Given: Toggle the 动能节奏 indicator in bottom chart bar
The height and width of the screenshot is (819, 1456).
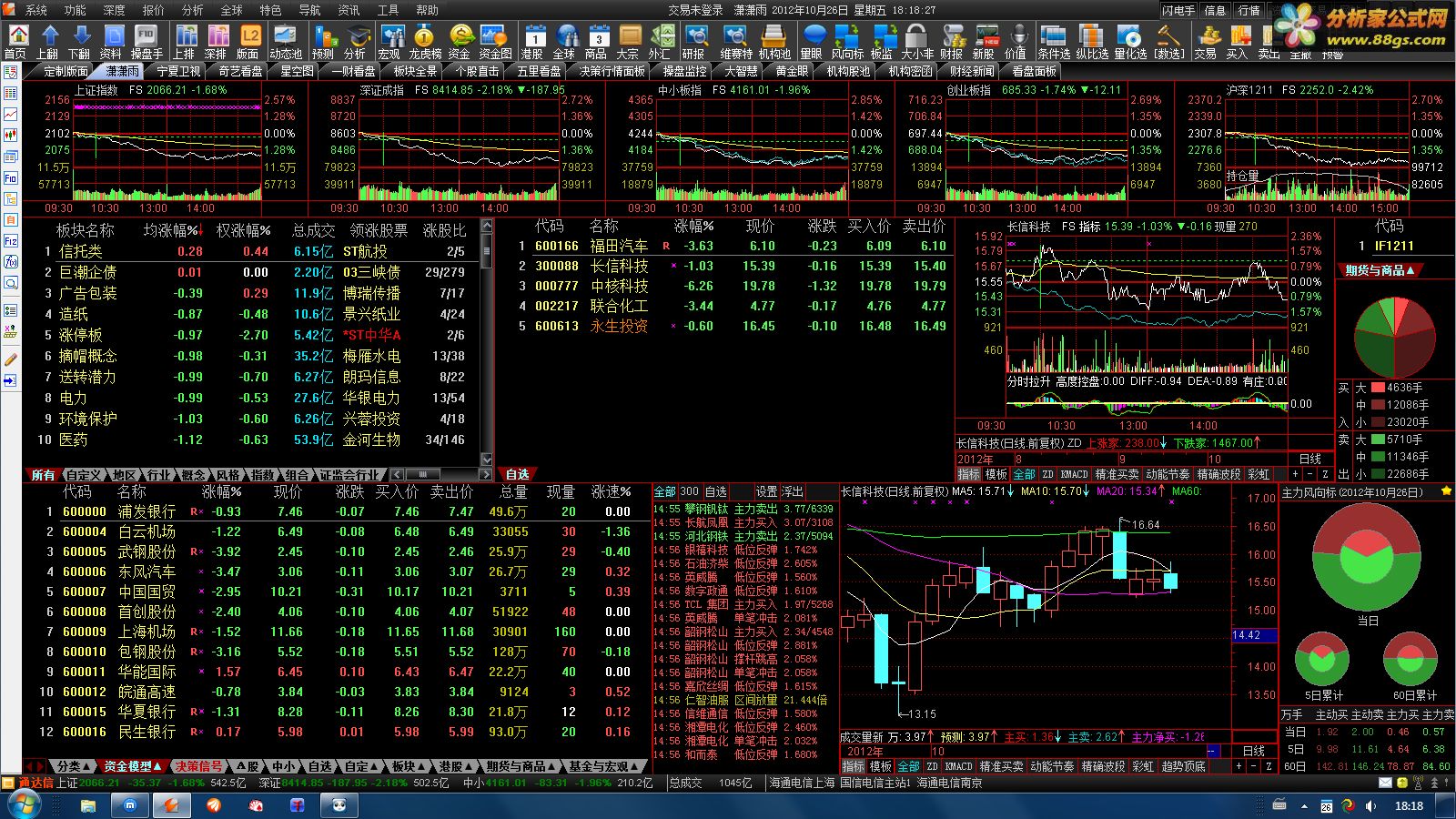Looking at the screenshot, I should (x=1051, y=766).
